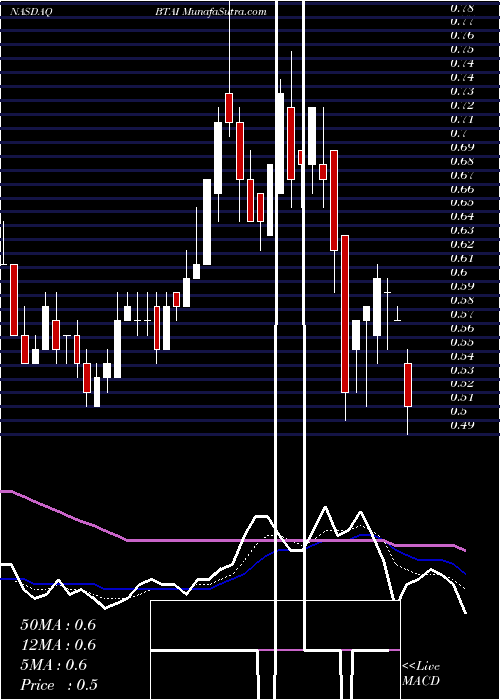The width and height of the screenshot is (500, 700).
Task: Click the 5MA : 0.6 legend entry
Action: tap(54, 665)
